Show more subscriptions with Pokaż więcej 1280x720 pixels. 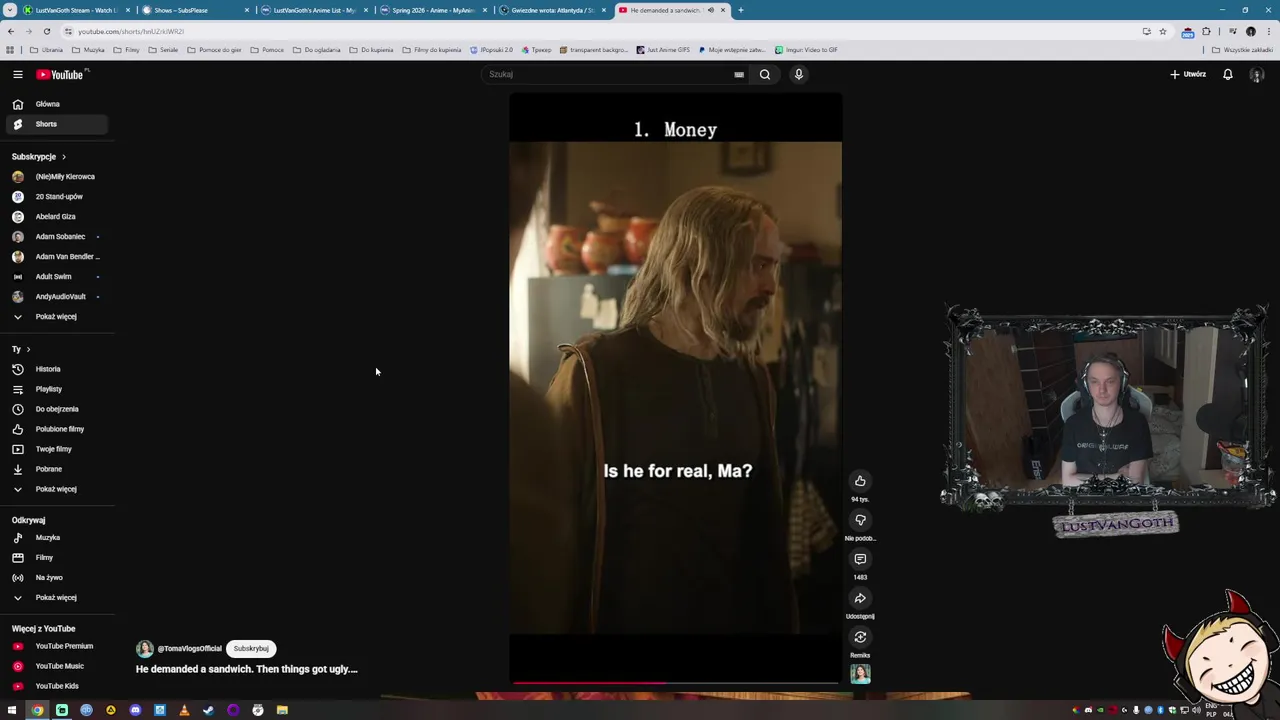coord(57,317)
